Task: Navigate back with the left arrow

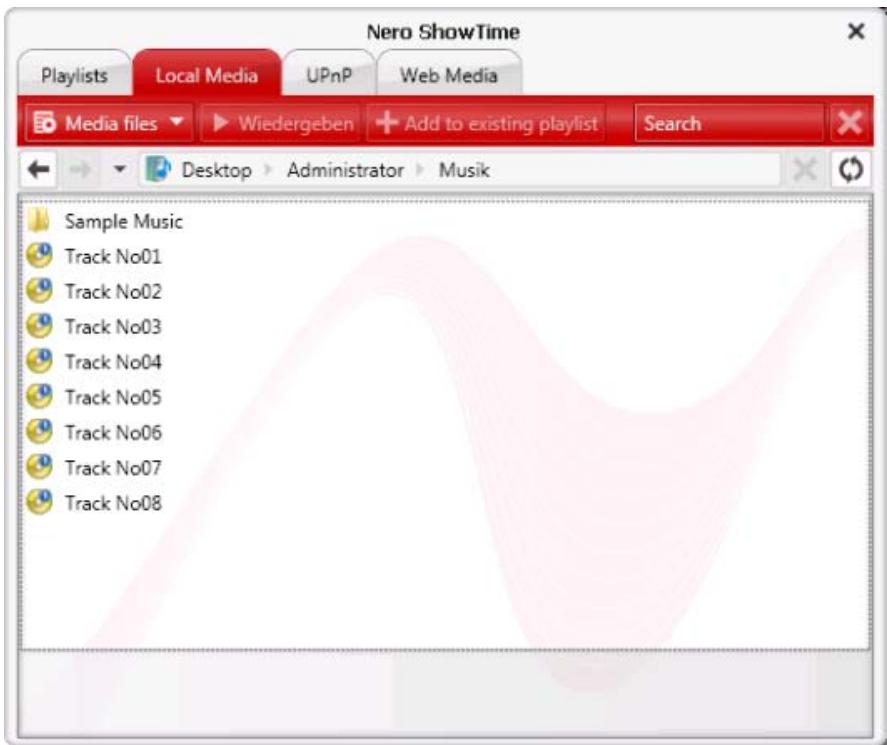Action: [x=38, y=169]
